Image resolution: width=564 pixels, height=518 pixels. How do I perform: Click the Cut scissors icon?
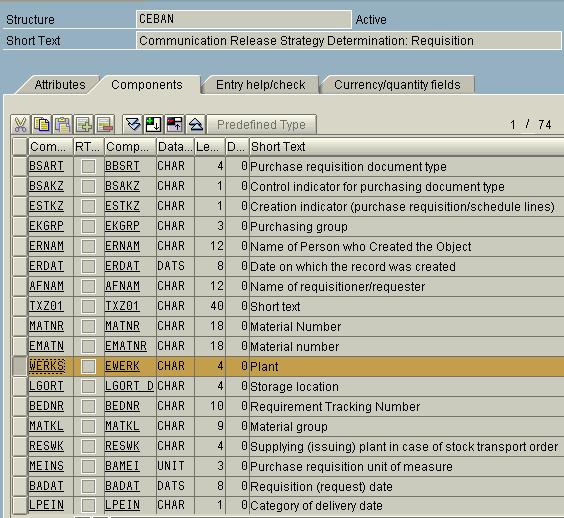pos(21,124)
